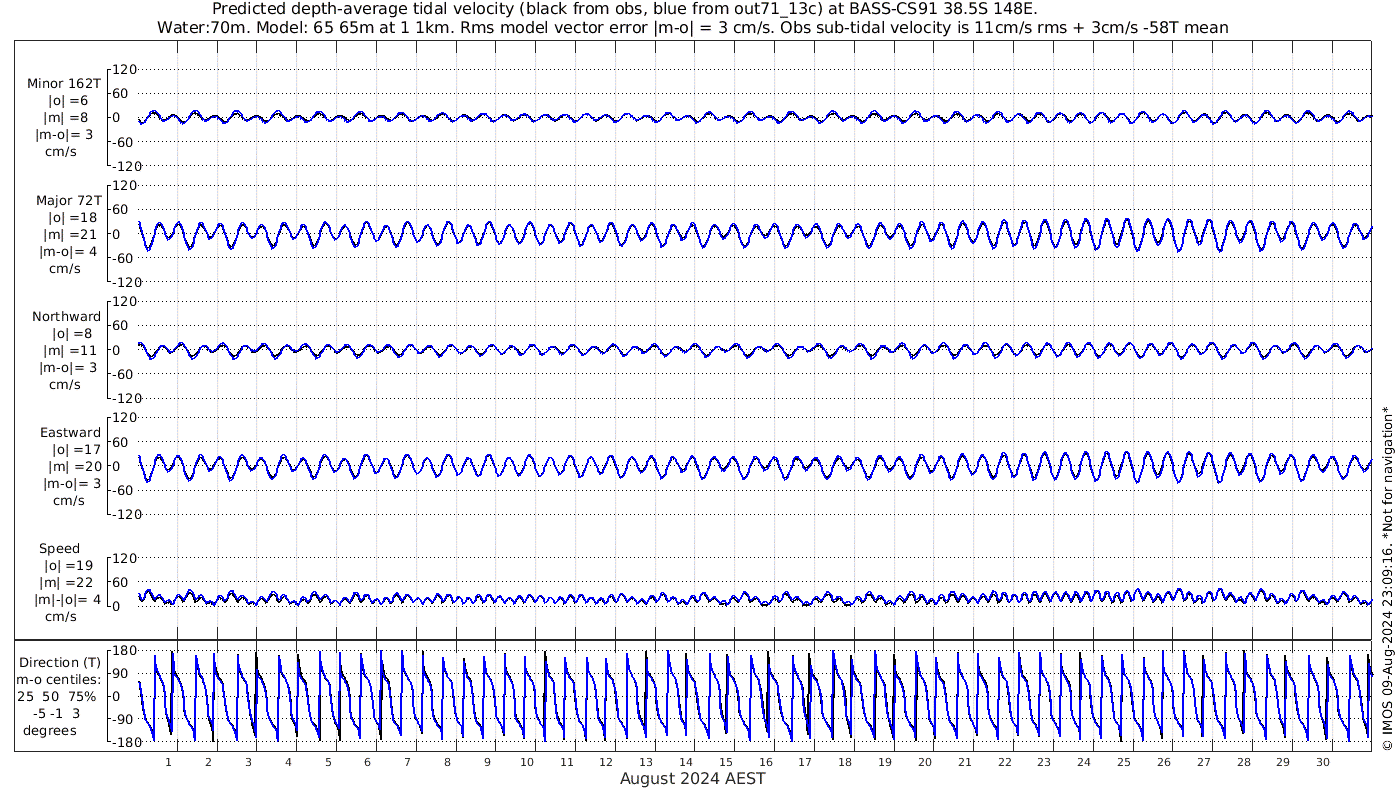1400x800 pixels.
Task: Select the "Major 72T" panel label
Action: 68,201
